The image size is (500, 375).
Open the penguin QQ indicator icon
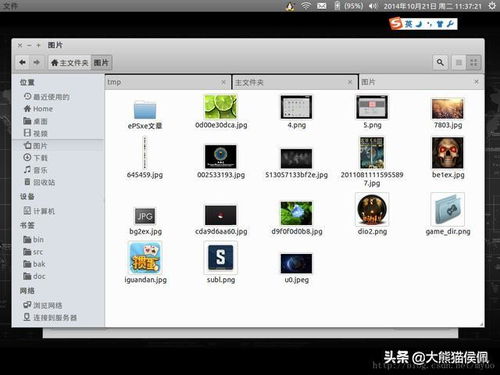(x=290, y=6)
